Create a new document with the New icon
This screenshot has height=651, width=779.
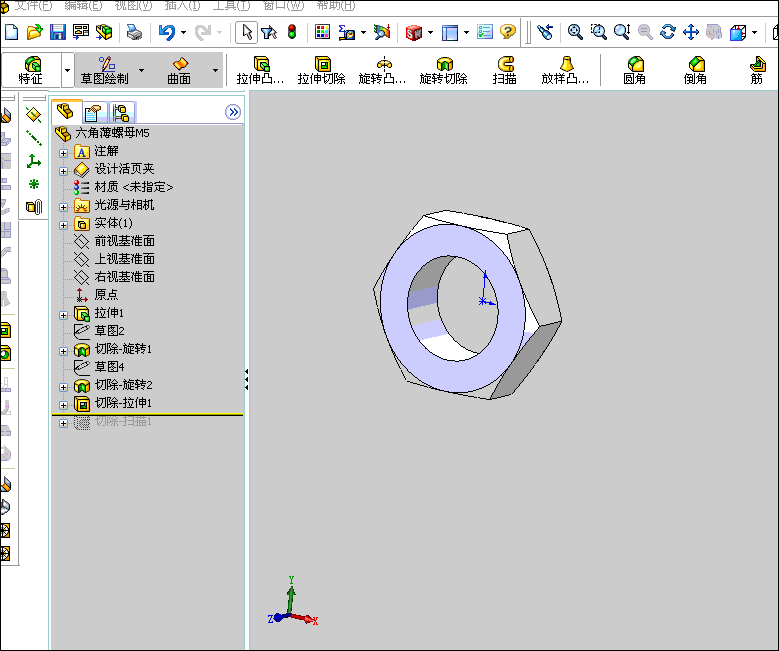(x=11, y=32)
